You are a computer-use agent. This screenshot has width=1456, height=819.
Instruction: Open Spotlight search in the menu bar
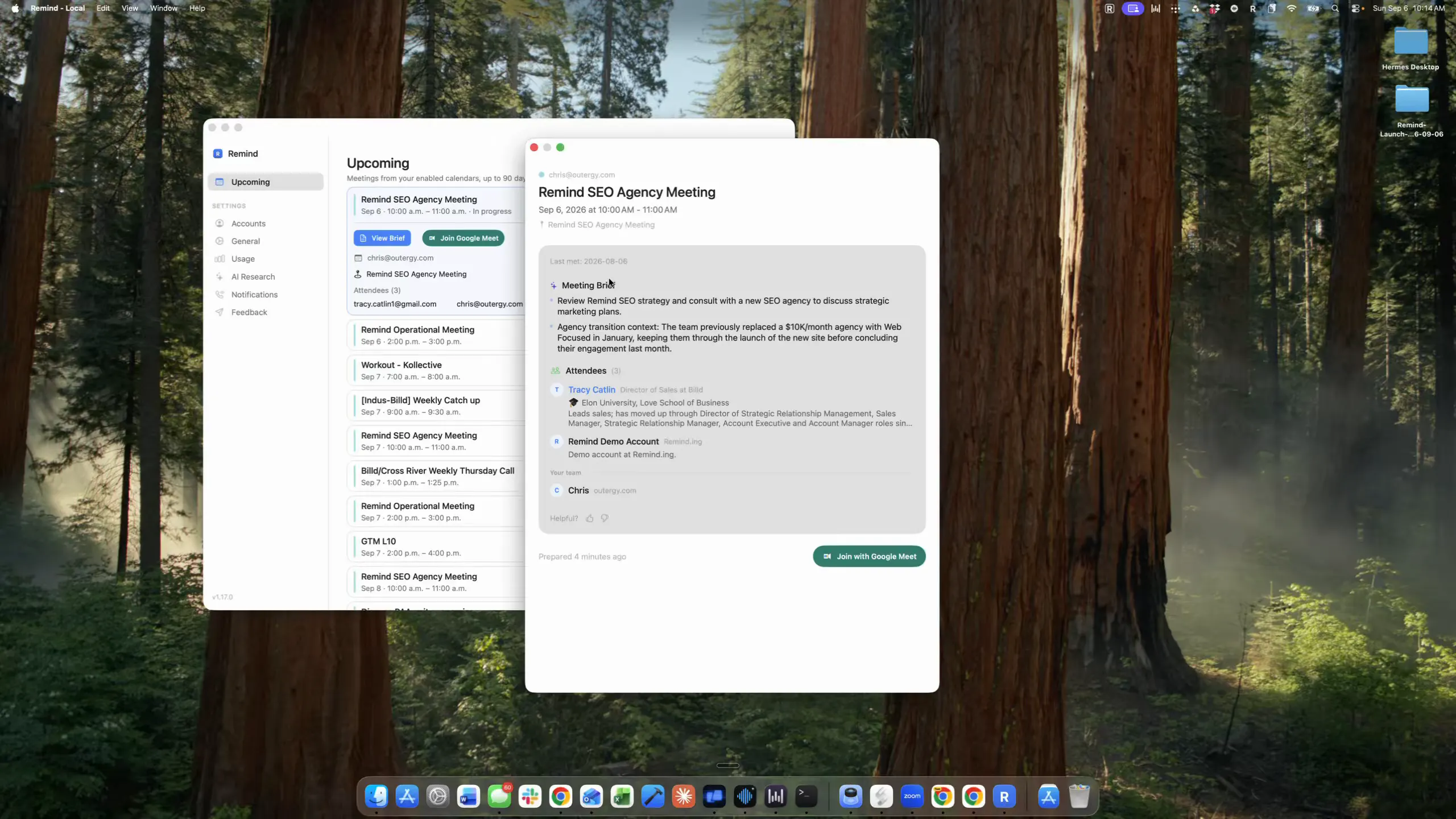(1335, 9)
